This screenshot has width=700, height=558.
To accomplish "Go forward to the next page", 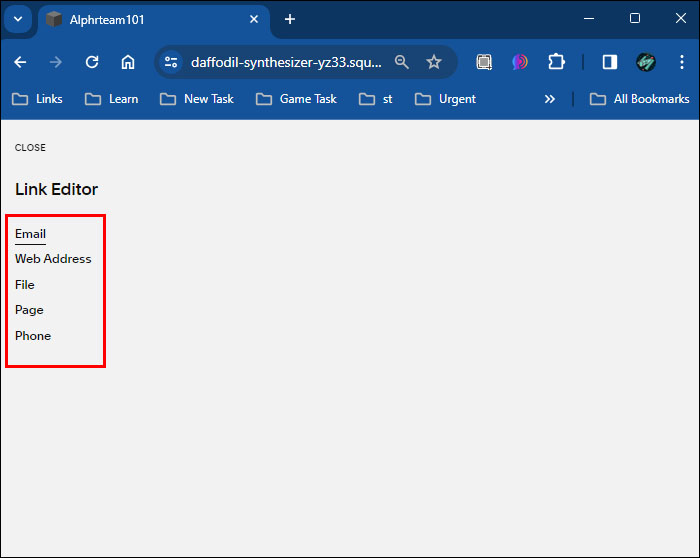I will (56, 62).
